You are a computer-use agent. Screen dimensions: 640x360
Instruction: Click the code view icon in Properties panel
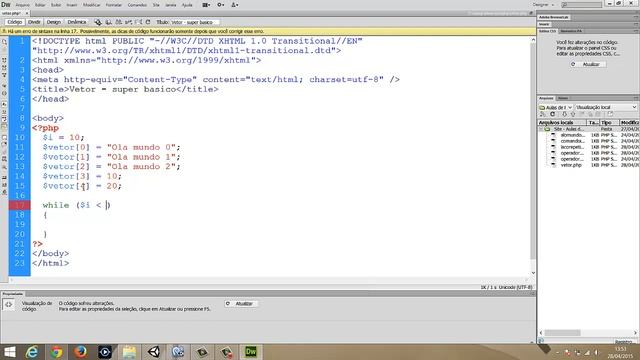click(8, 304)
